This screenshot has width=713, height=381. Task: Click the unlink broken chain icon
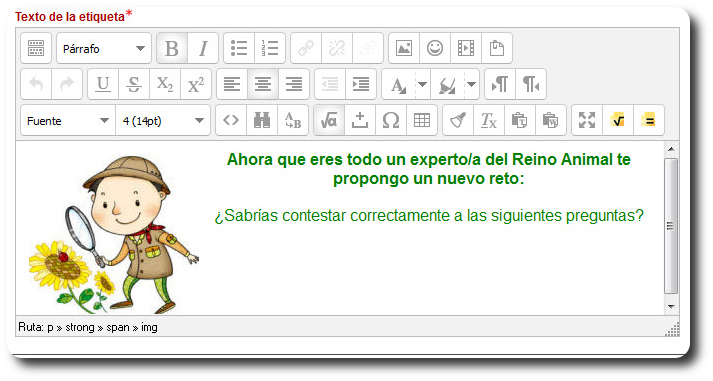point(337,48)
